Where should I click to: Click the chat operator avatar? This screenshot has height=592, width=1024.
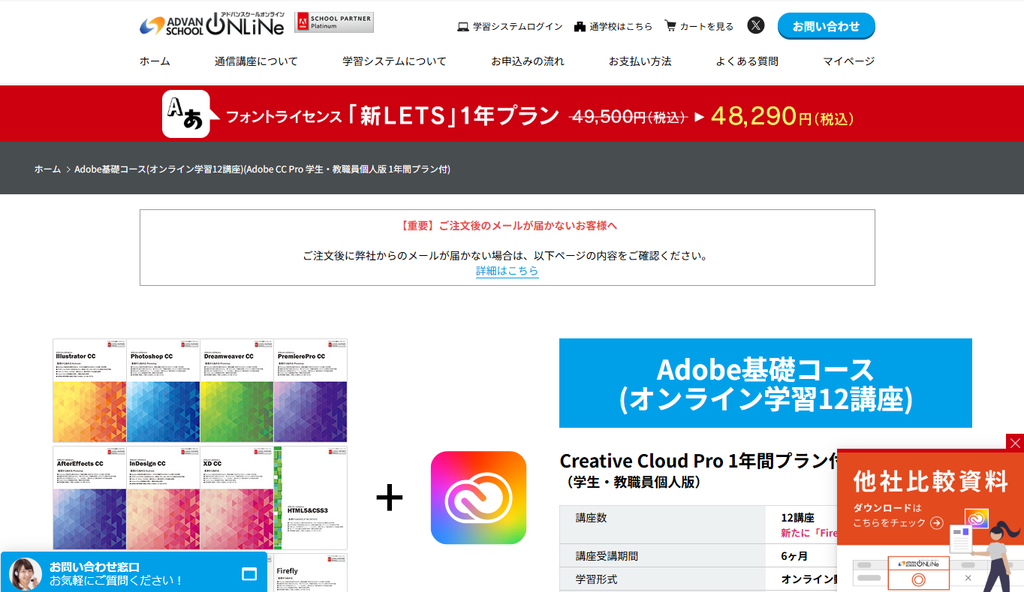click(x=25, y=574)
